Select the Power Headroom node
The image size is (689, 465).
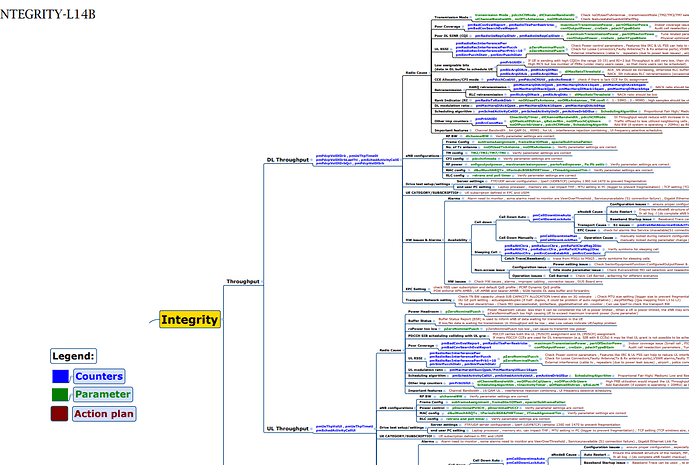[423, 311]
